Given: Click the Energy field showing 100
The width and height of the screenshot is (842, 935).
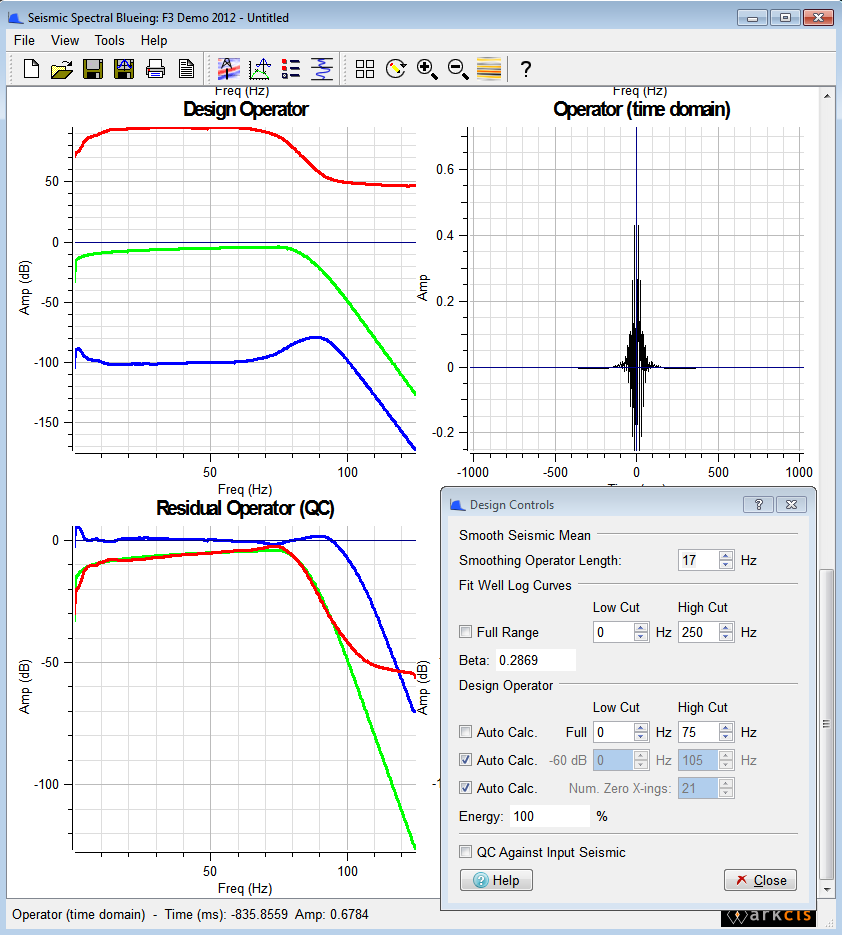Looking at the screenshot, I should 550,816.
